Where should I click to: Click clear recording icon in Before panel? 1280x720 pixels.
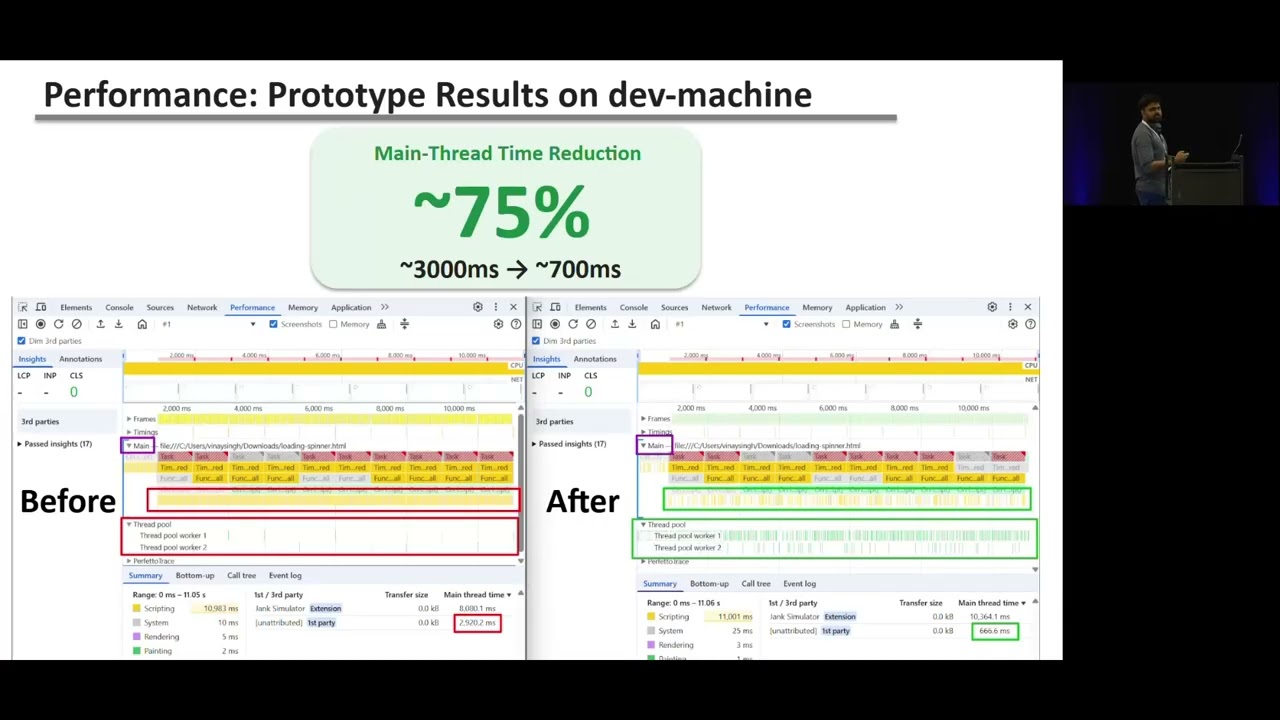tap(76, 324)
